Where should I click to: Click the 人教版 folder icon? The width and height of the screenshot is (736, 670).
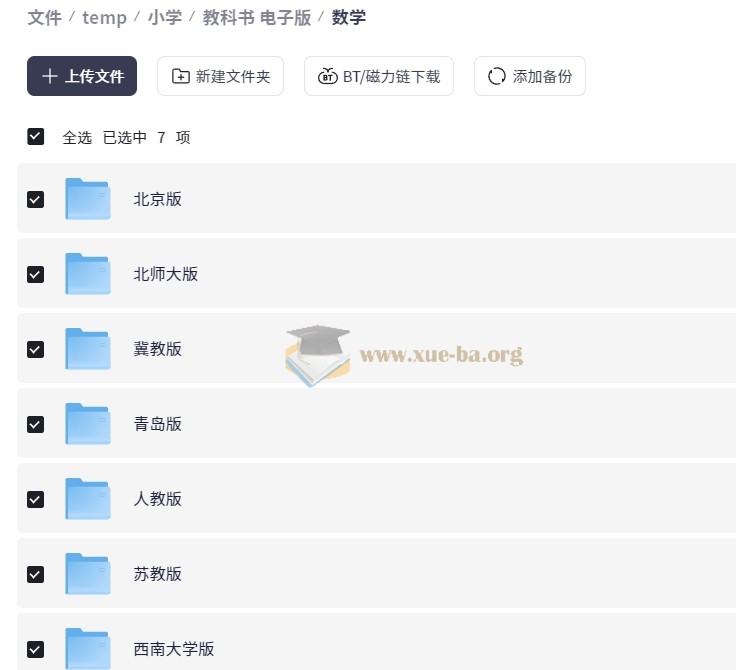[88, 499]
